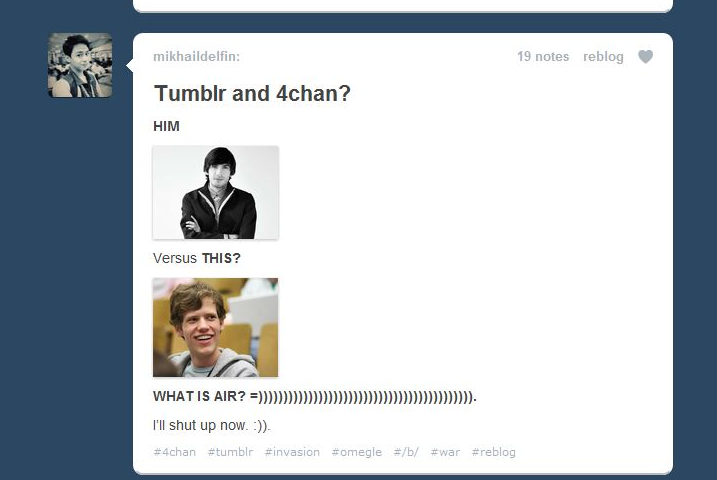
Task: Click the reblog link
Action: (603, 57)
